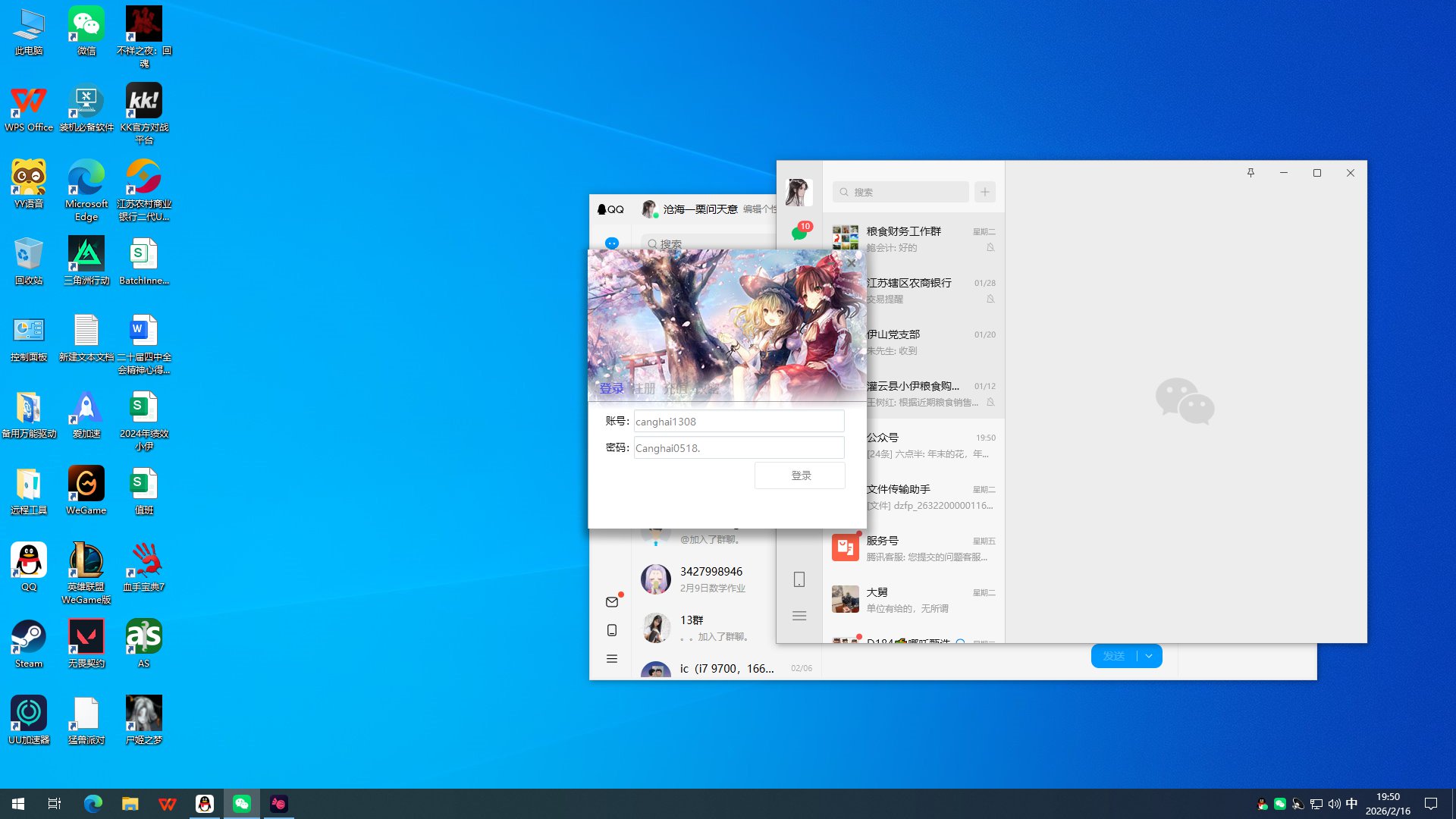
Task: Click the QQ sidebar three-line menu icon
Action: pos(612,659)
